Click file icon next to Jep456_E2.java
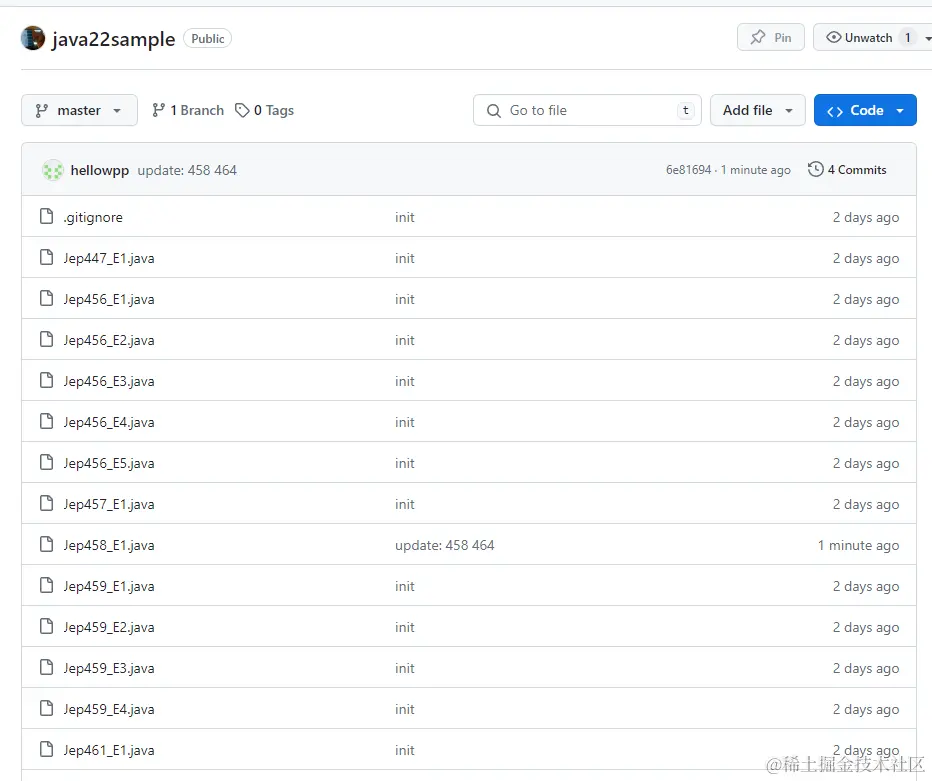932x781 pixels. 46,339
